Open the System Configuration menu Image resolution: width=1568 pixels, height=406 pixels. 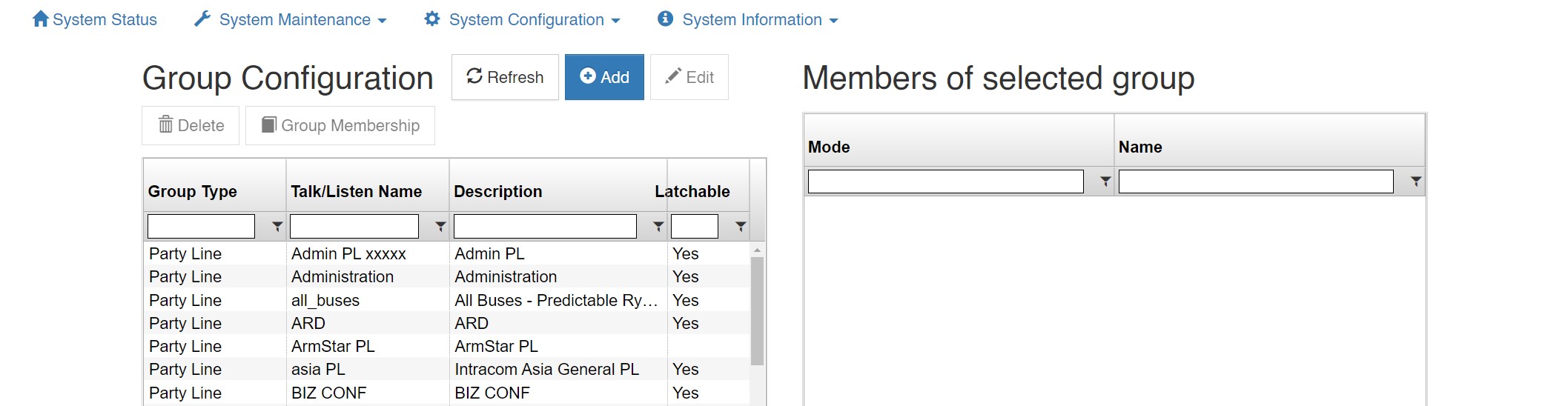(x=523, y=19)
